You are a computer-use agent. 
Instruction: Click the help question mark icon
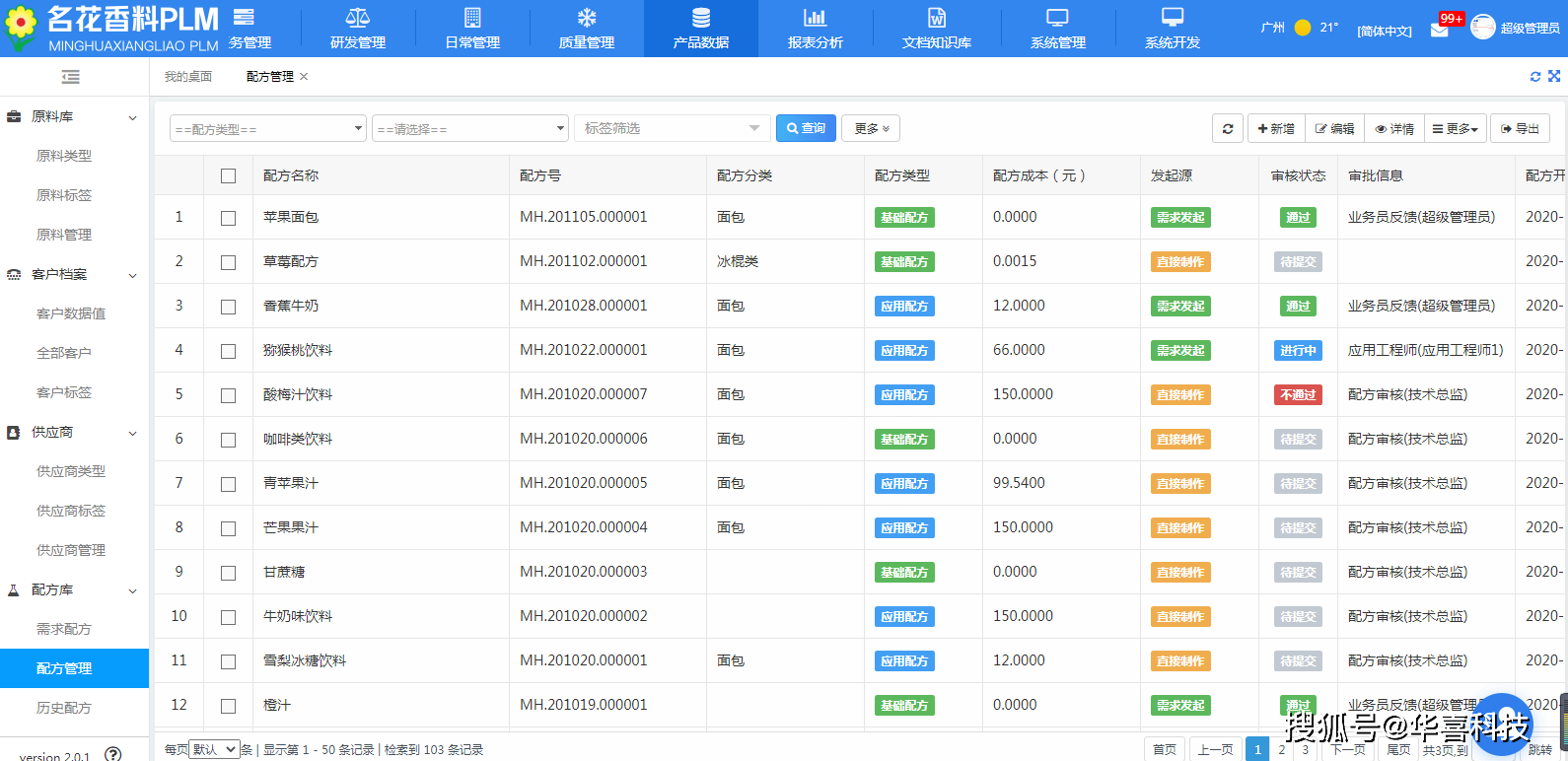[x=113, y=754]
